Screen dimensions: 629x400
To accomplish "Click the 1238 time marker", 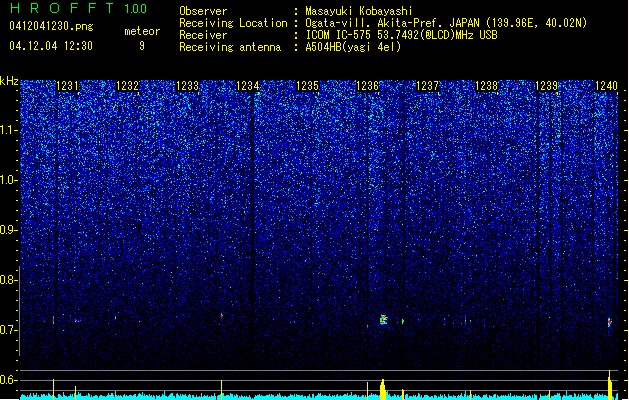I will 487,86.
